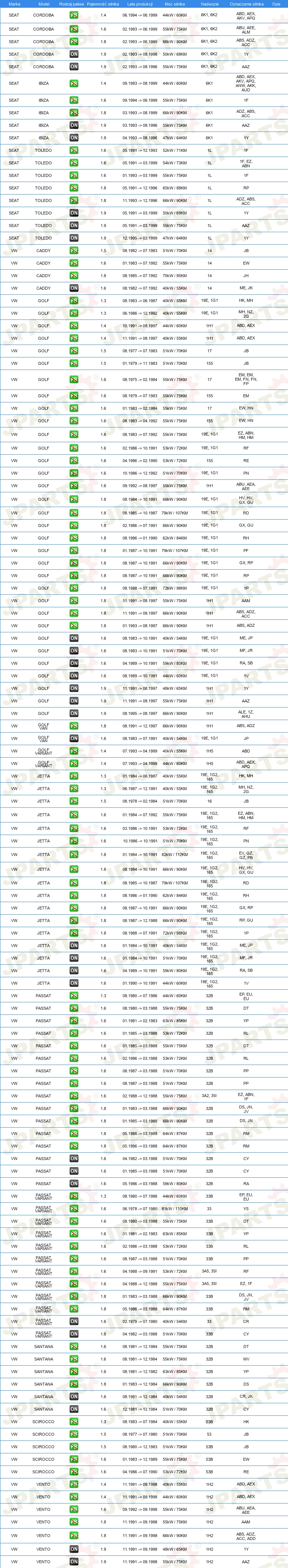Click petrol icon in JETTA 82kW/112KM row
This screenshot has width=288, height=1568.
[74, 855]
